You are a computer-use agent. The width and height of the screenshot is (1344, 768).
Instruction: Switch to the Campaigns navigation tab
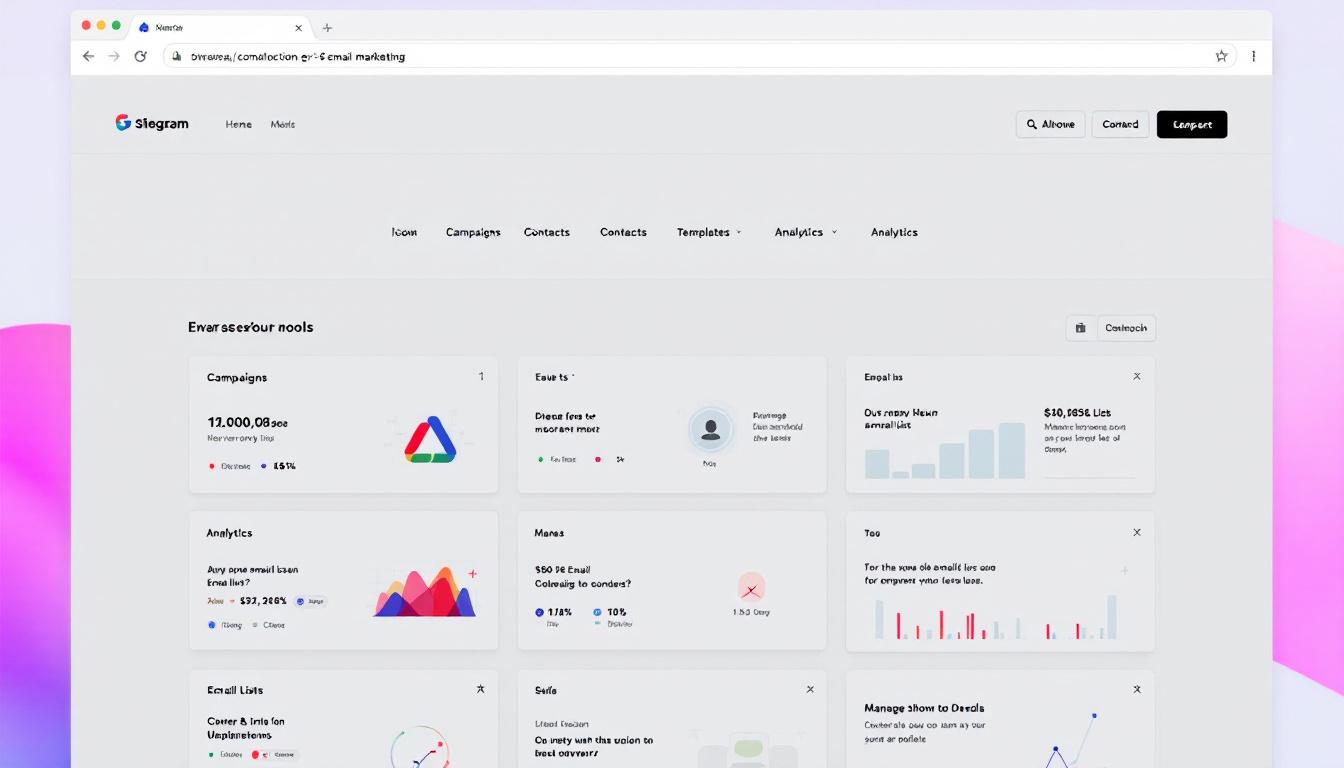(x=472, y=231)
